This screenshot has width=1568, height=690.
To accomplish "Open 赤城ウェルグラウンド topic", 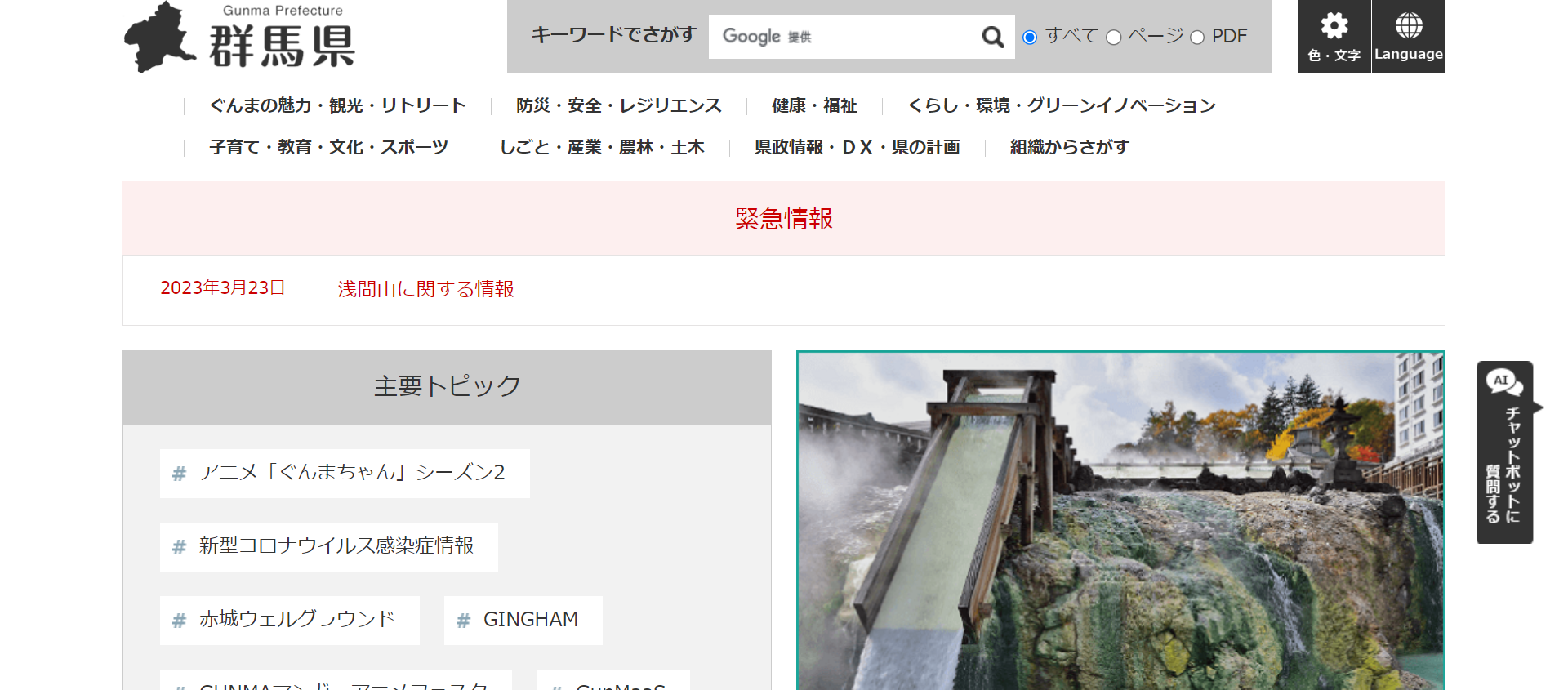I will click(290, 621).
